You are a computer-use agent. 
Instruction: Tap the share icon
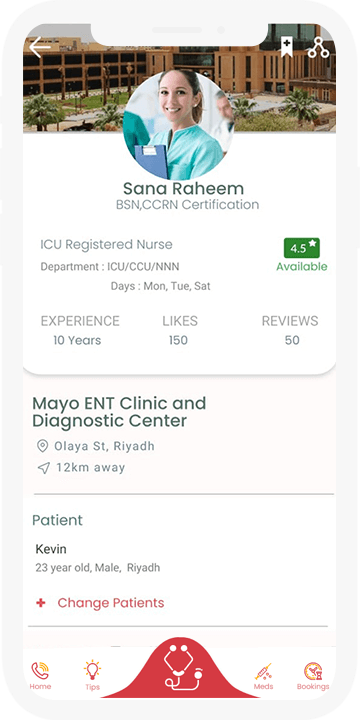click(x=318, y=47)
